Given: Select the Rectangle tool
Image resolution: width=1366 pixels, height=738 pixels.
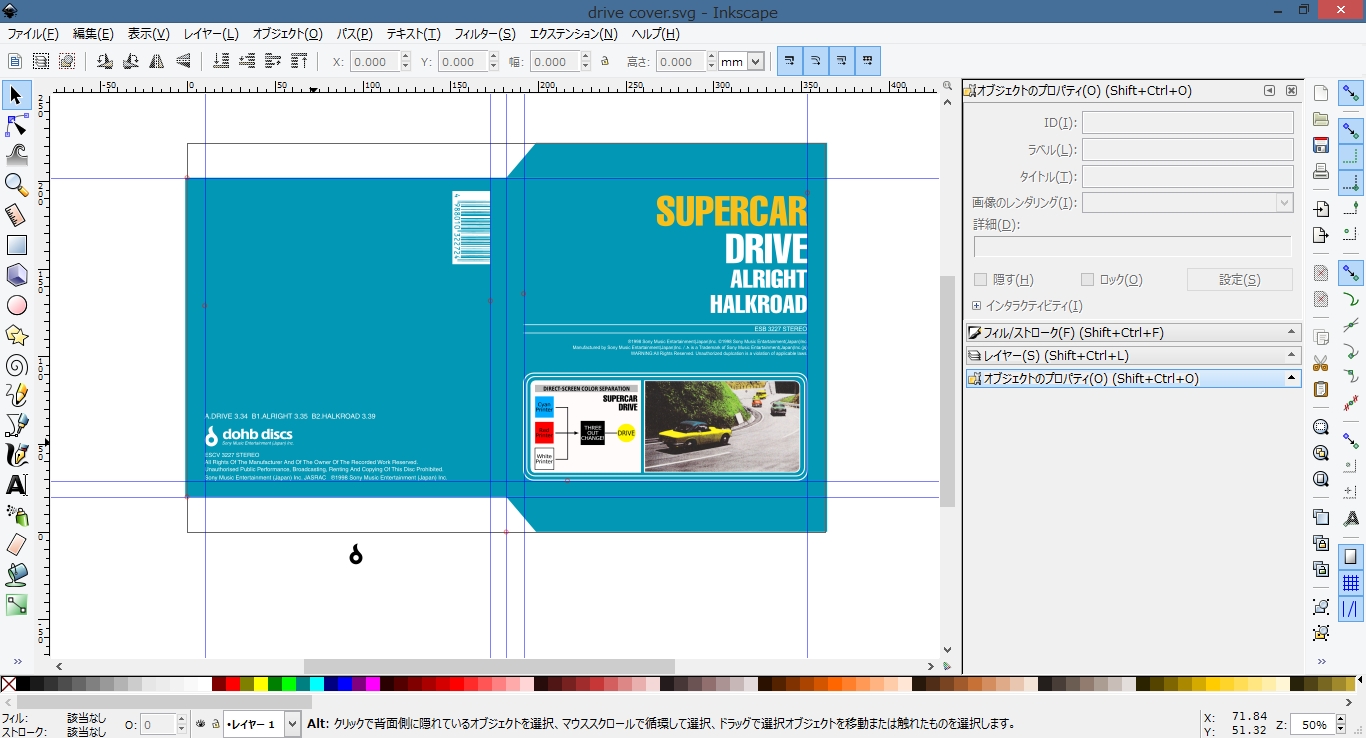Looking at the screenshot, I should click(x=16, y=245).
